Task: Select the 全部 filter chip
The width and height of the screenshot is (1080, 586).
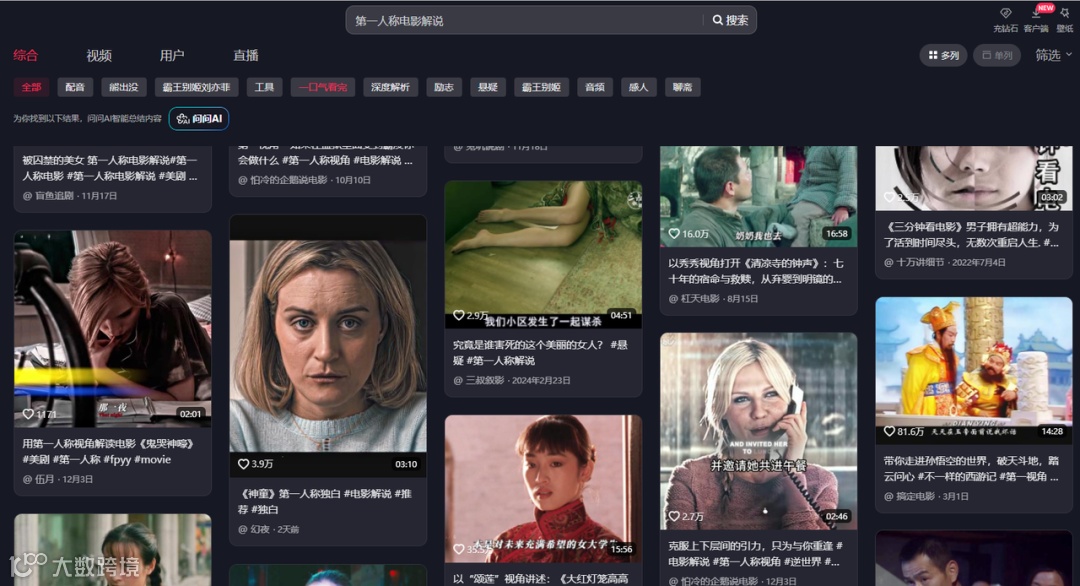Action: coord(31,87)
